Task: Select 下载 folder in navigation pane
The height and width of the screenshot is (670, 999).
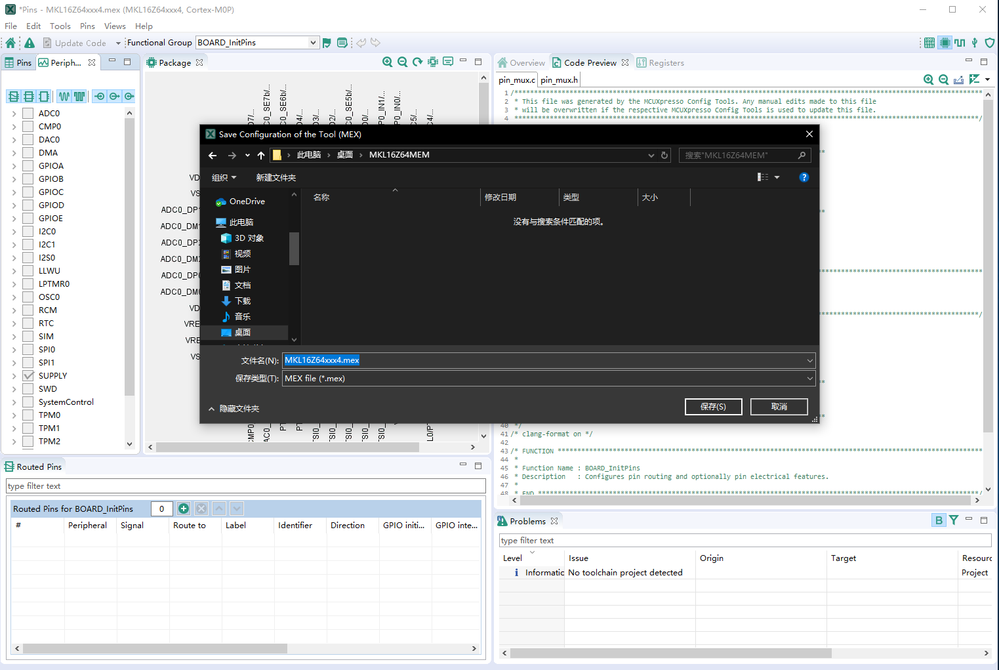Action: point(242,301)
